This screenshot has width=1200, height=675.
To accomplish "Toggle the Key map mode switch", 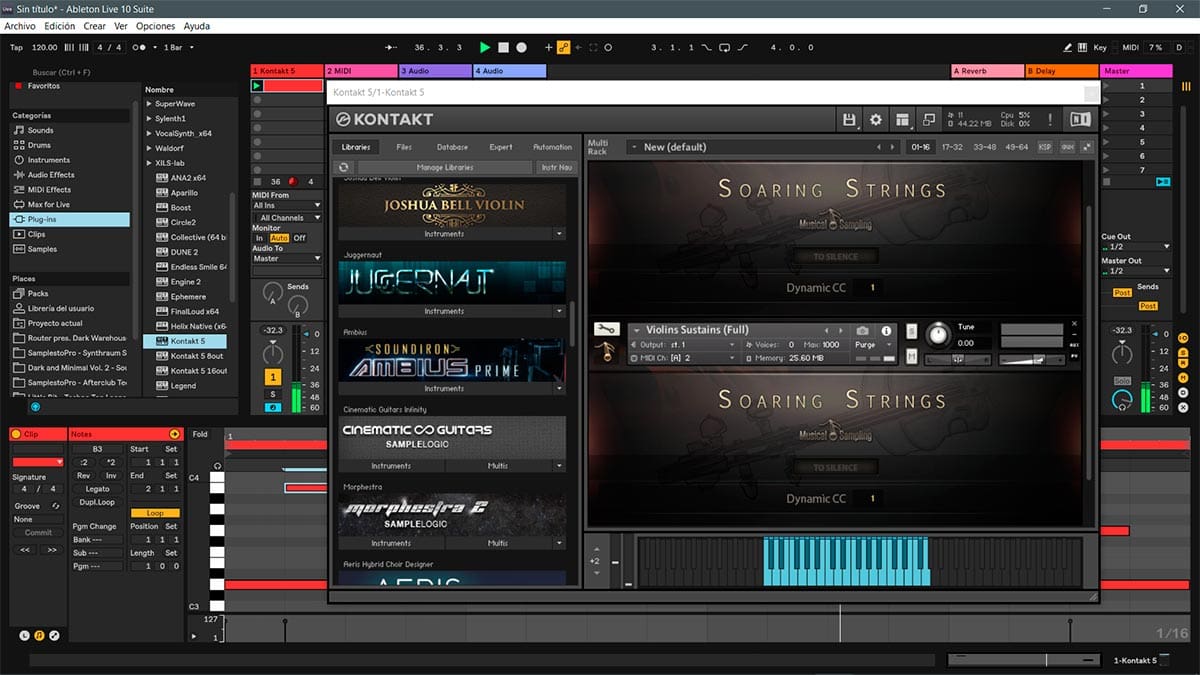I will click(x=1100, y=47).
